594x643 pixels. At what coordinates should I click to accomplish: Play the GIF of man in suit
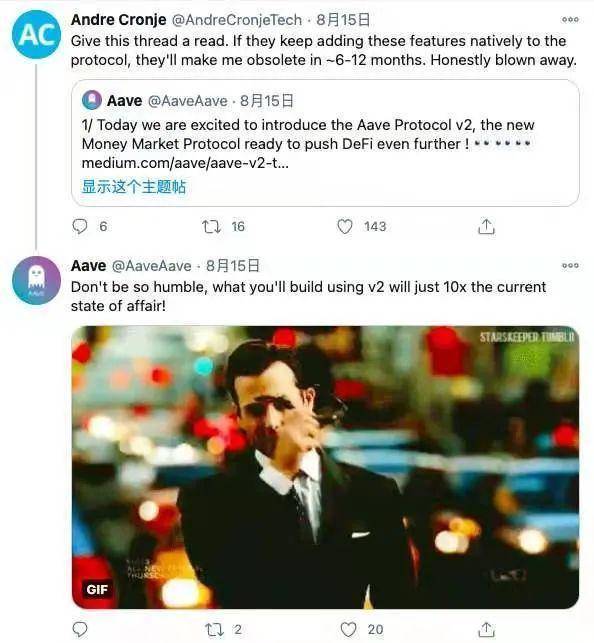click(x=325, y=467)
